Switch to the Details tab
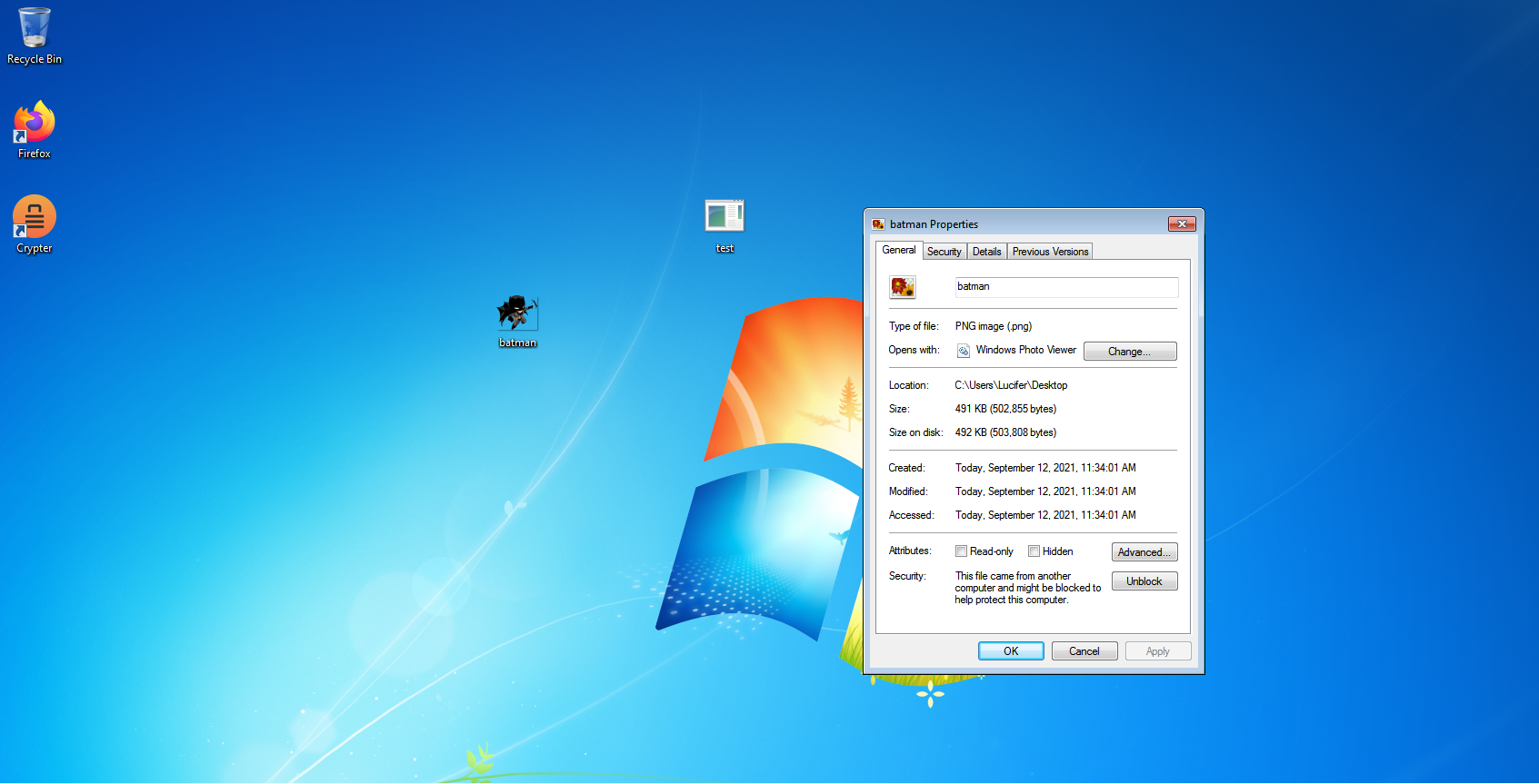The height and width of the screenshot is (784, 1539). point(986,252)
